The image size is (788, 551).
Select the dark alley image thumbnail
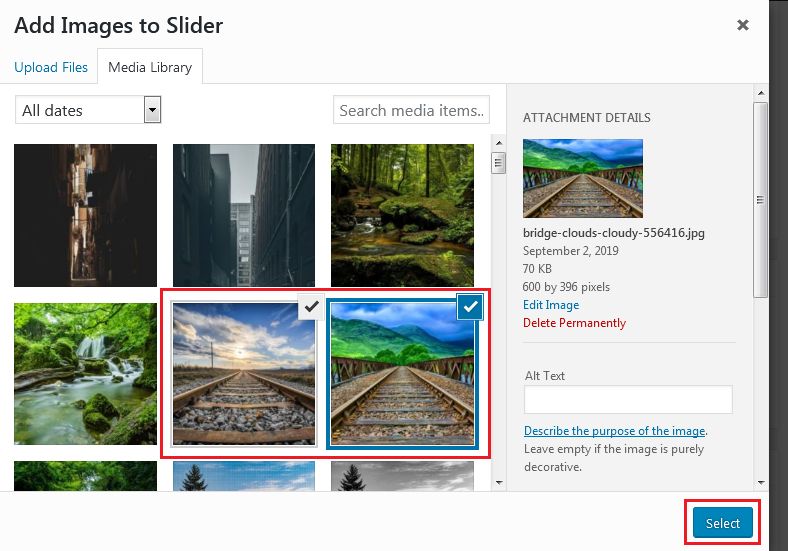[x=85, y=215]
